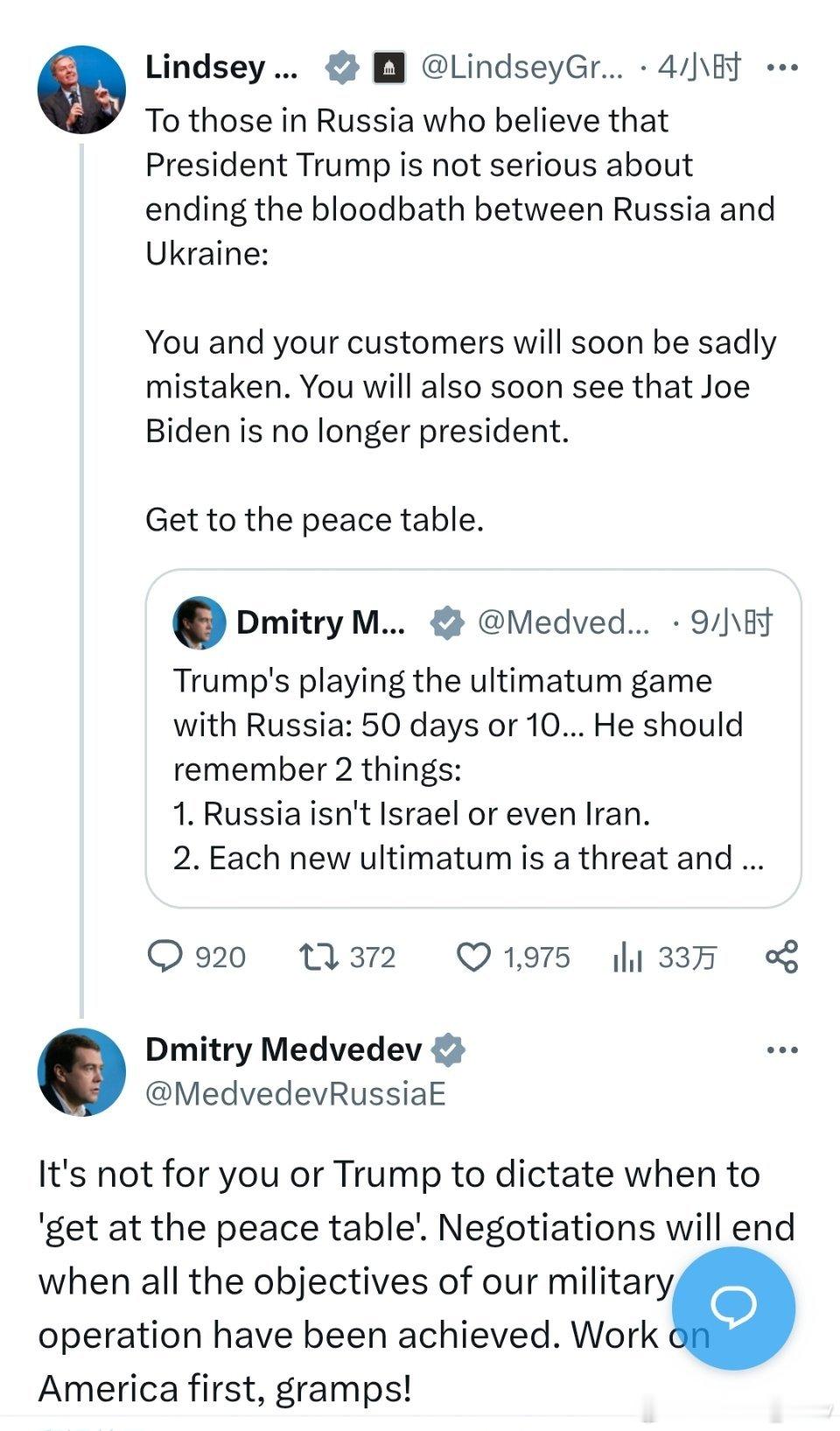The width and height of the screenshot is (840, 1431).
Task: Open Lindsey's profile picture
Action: [x=81, y=89]
